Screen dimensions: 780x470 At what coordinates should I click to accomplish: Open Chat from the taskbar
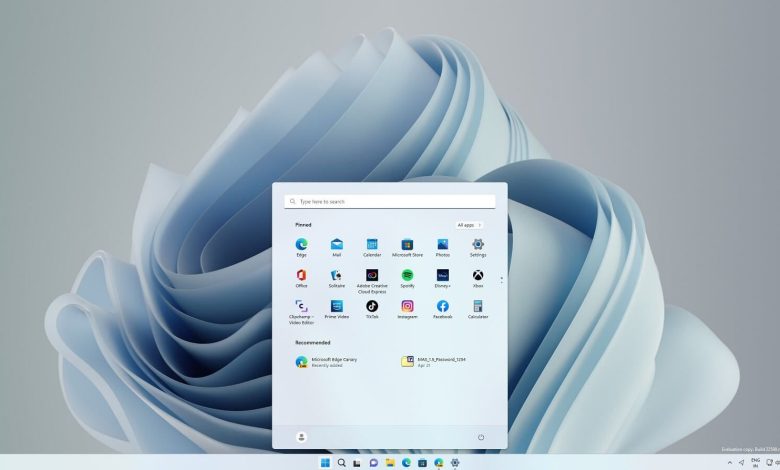(x=374, y=463)
